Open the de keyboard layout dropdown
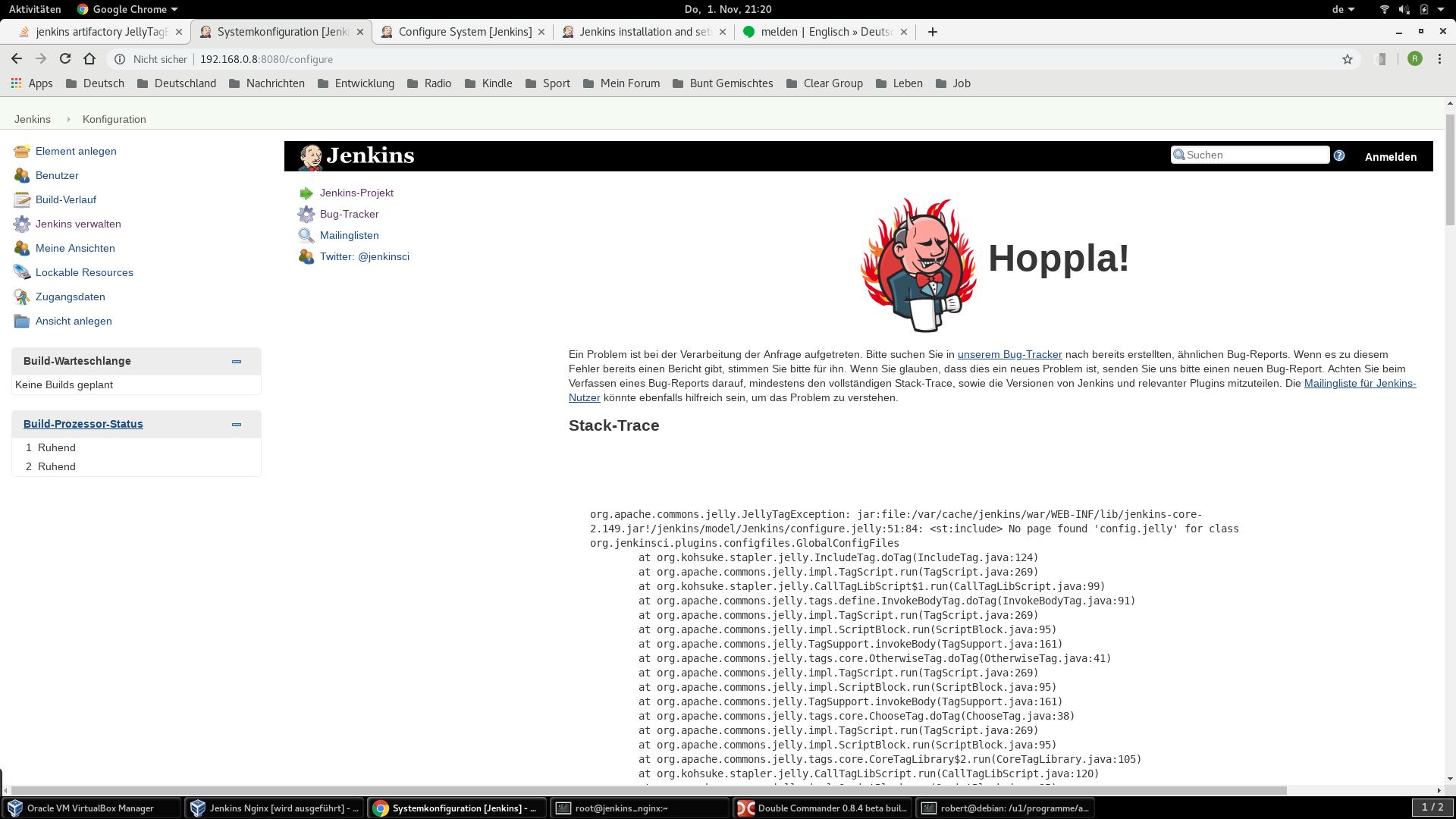Viewport: 1456px width, 819px height. (1343, 9)
